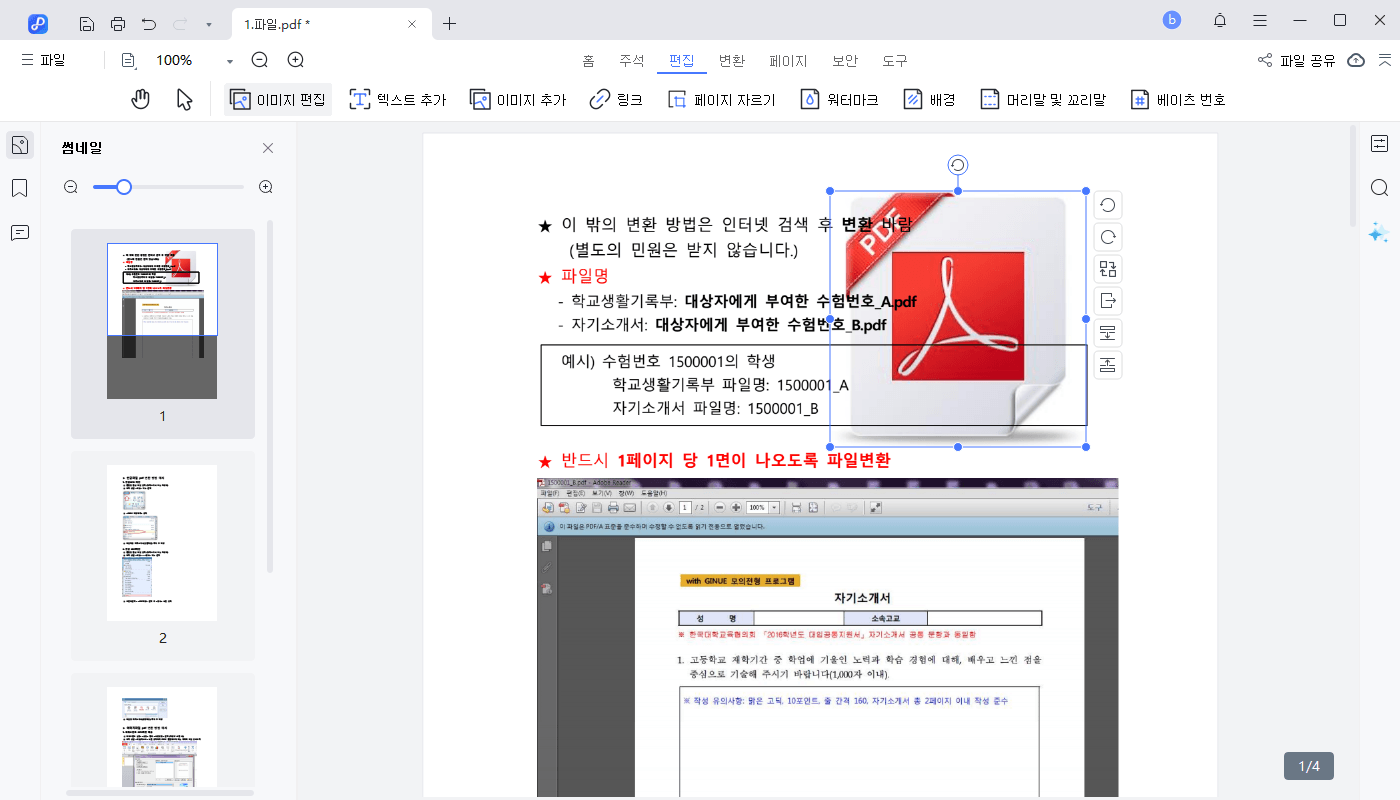Viewport: 1400px width, 800px height.
Task: Open the quick access dropdown arrow
Action: click(x=208, y=24)
